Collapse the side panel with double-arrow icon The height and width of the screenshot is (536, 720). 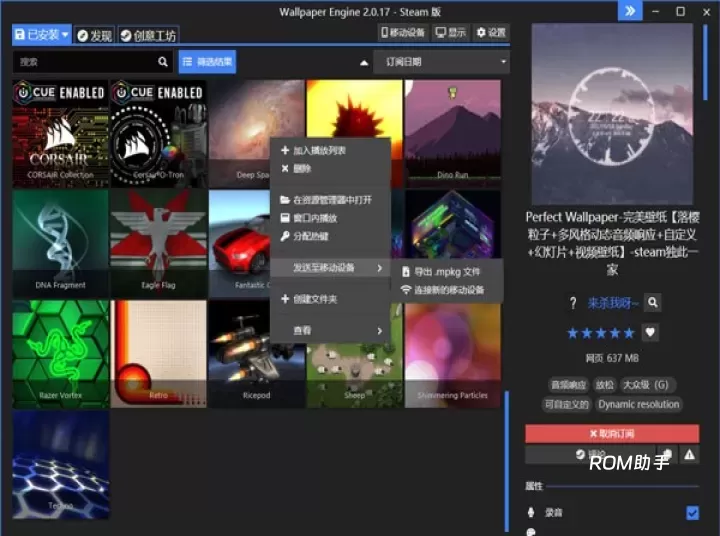pos(629,11)
